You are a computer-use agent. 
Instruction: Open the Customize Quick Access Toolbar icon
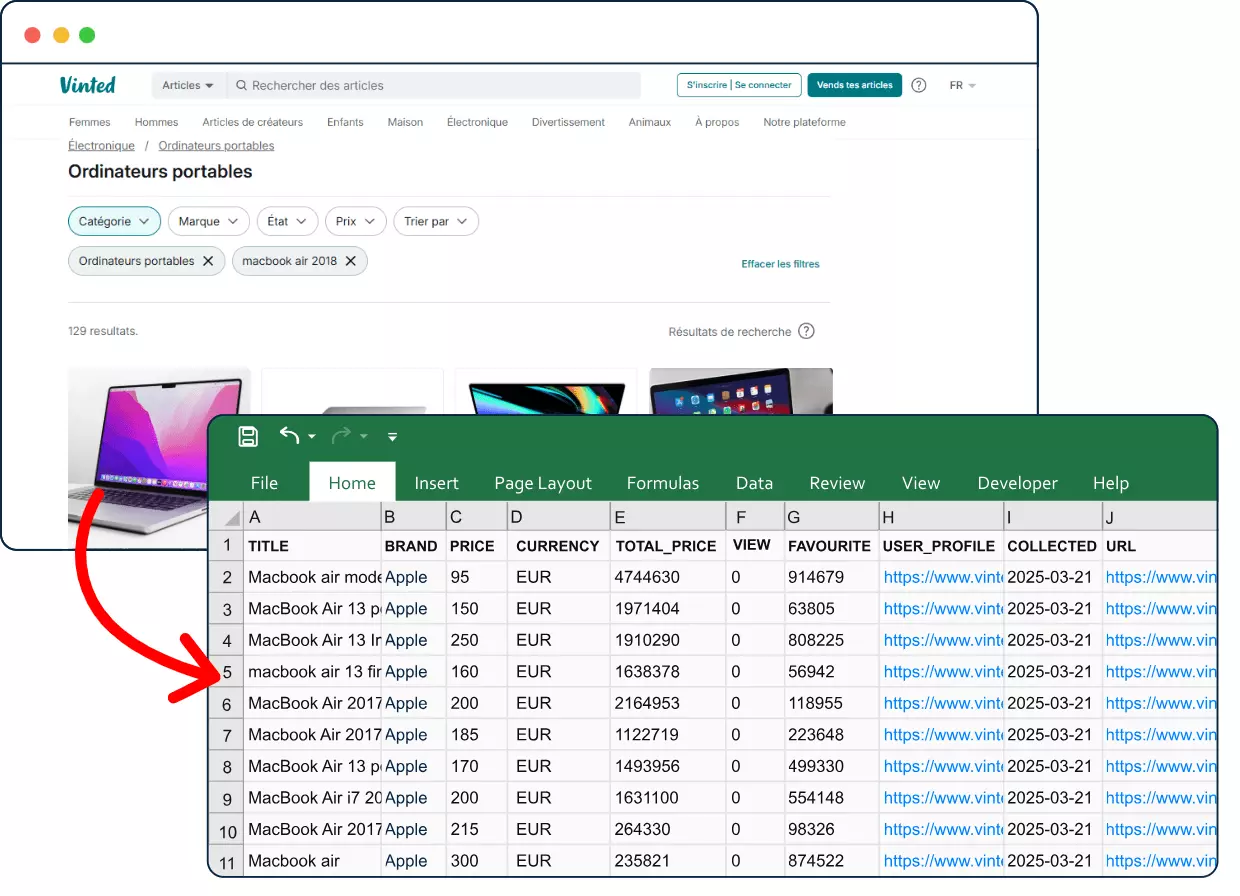[x=392, y=436]
